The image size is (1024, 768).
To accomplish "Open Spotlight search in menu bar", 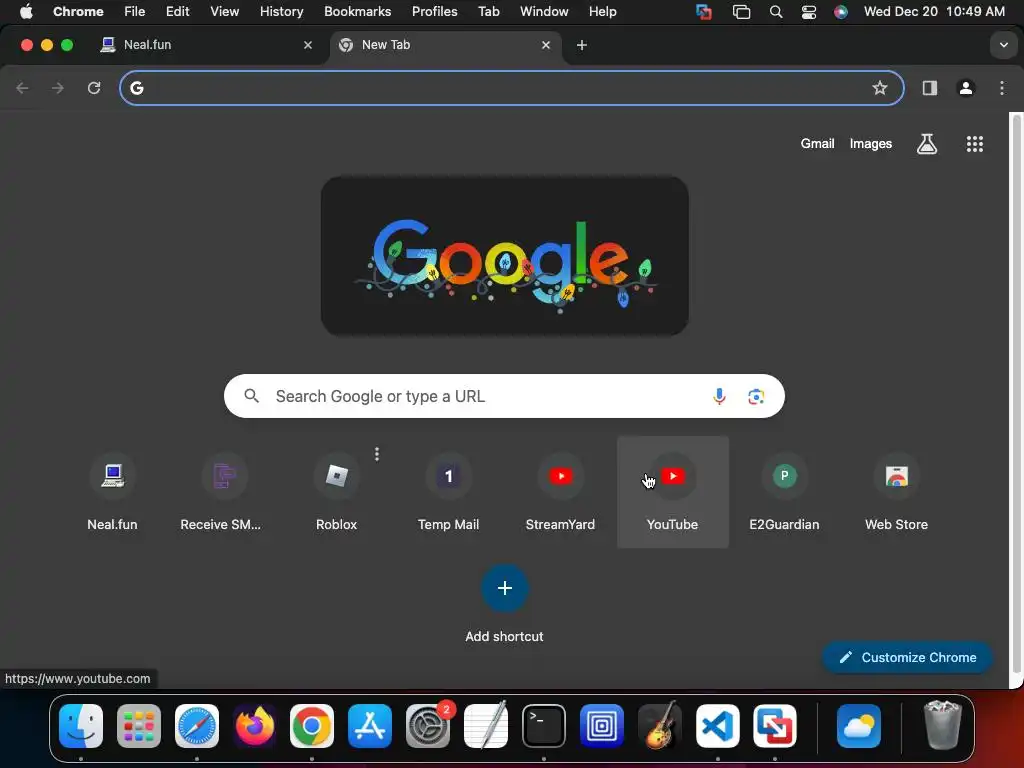I will point(776,12).
